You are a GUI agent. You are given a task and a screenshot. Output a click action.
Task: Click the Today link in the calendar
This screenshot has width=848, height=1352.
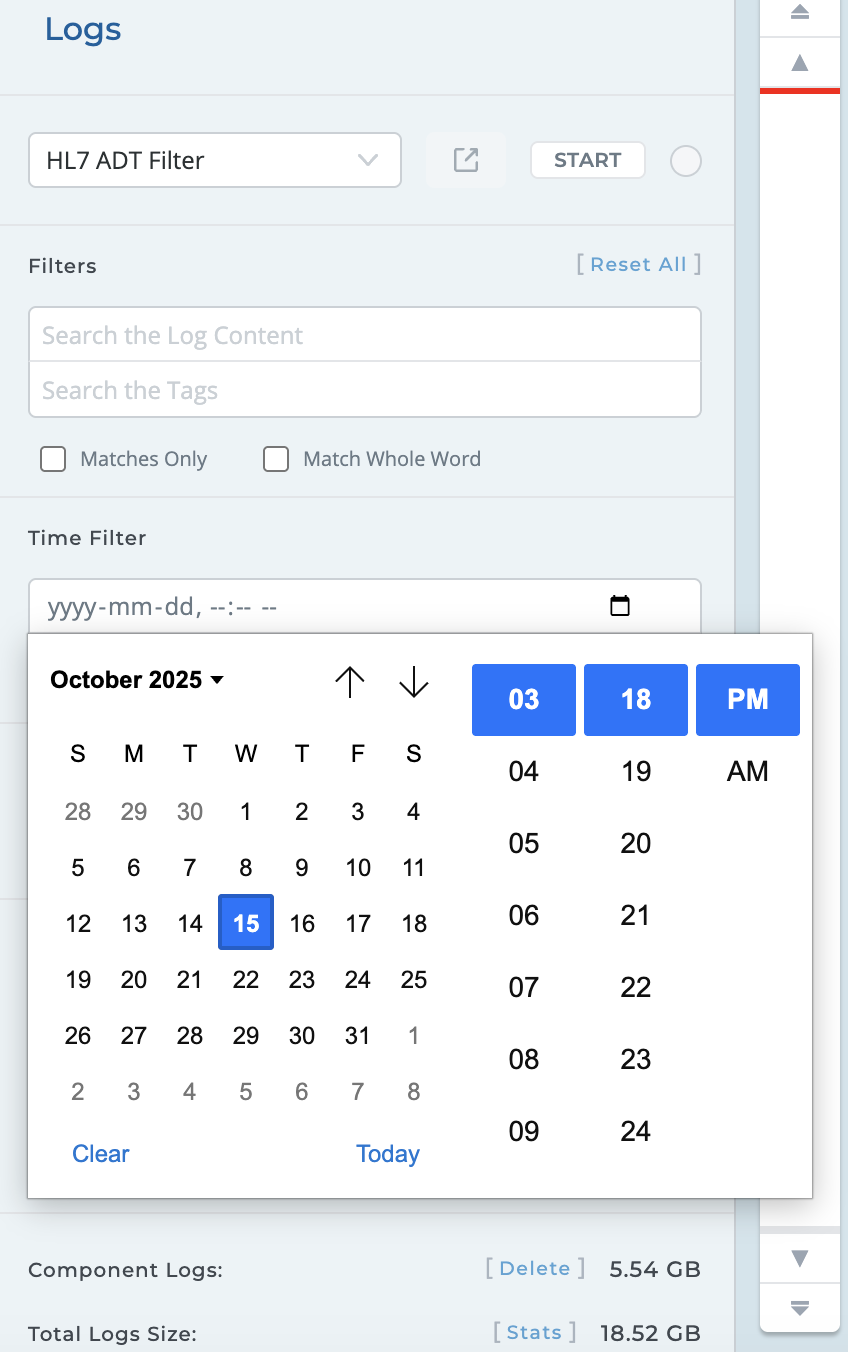click(x=388, y=1154)
